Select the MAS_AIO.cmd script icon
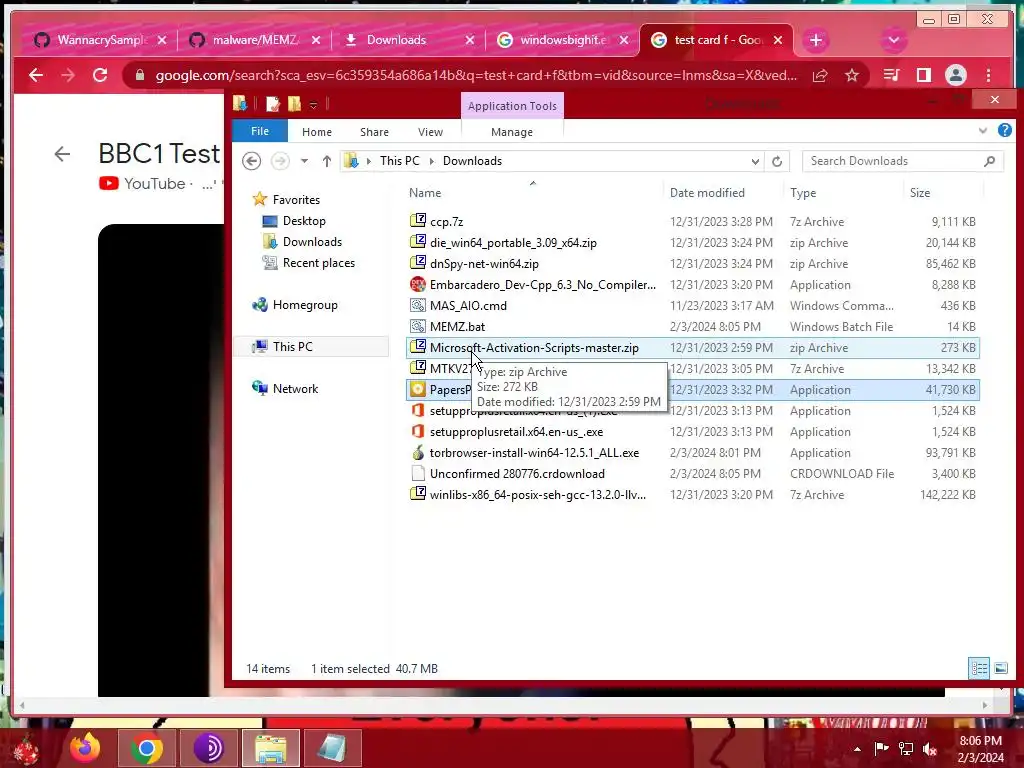Screen dimensions: 1024x768 pos(418,305)
